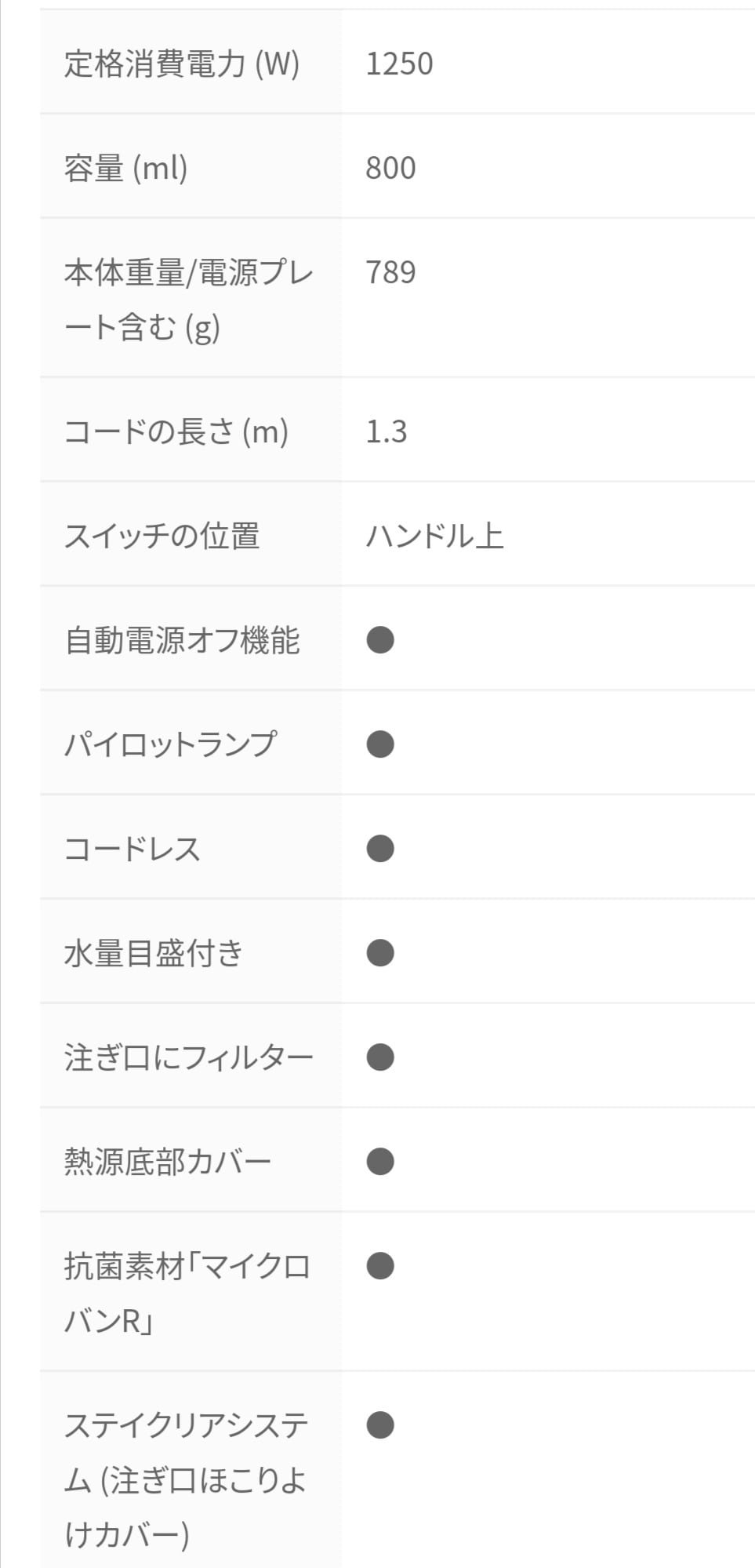This screenshot has height=1568, width=755.
Task: Click the コードレス label text
Action: click(x=132, y=849)
